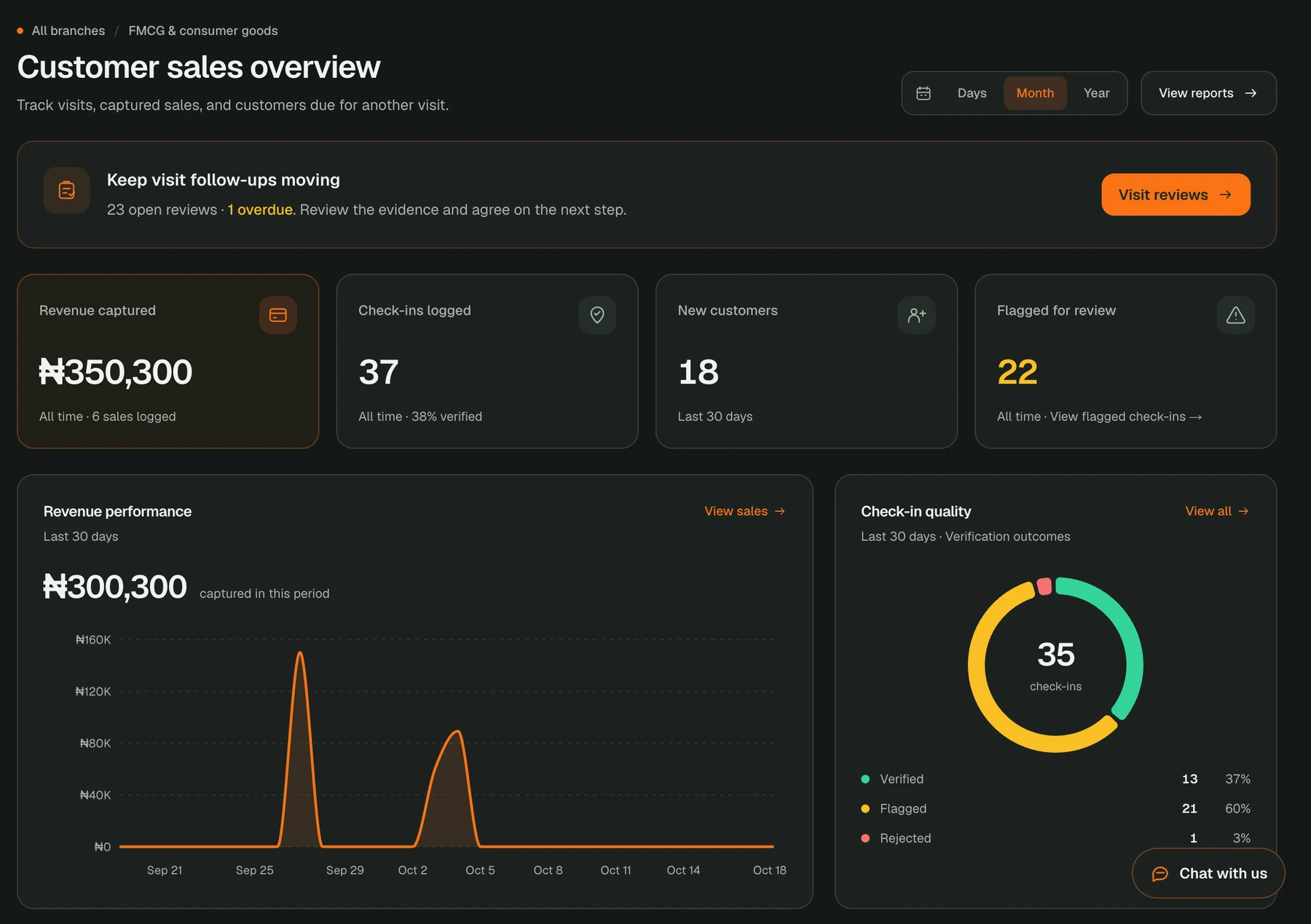Click the 37 check-ins logged value
Image resolution: width=1311 pixels, height=924 pixels.
(379, 372)
